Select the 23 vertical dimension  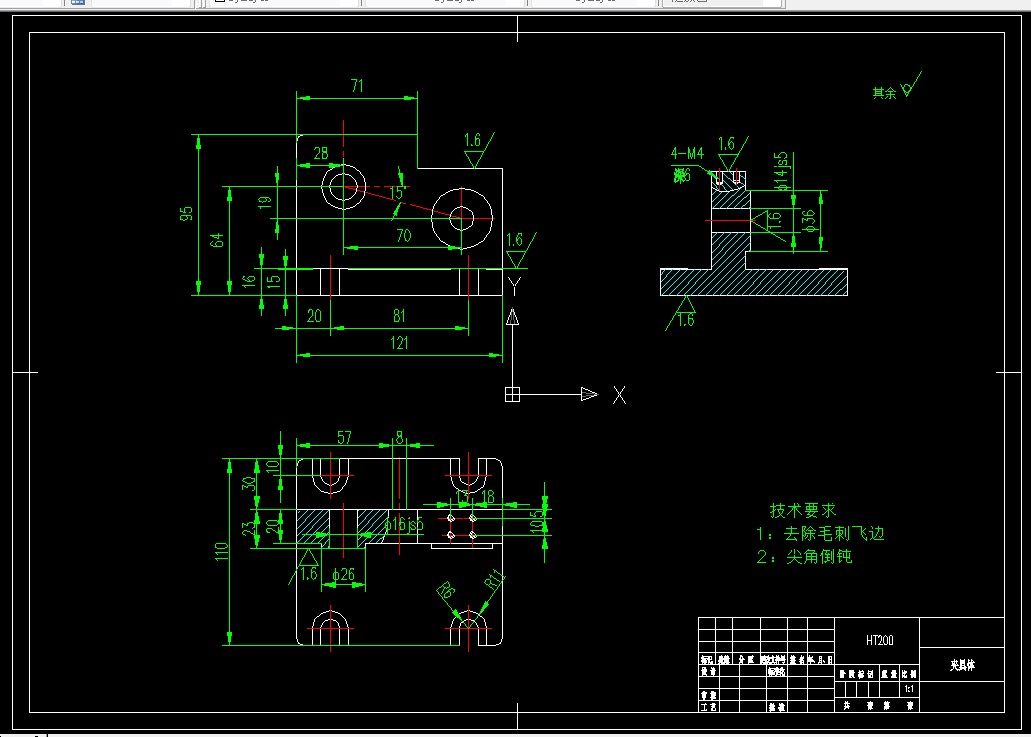[248, 529]
